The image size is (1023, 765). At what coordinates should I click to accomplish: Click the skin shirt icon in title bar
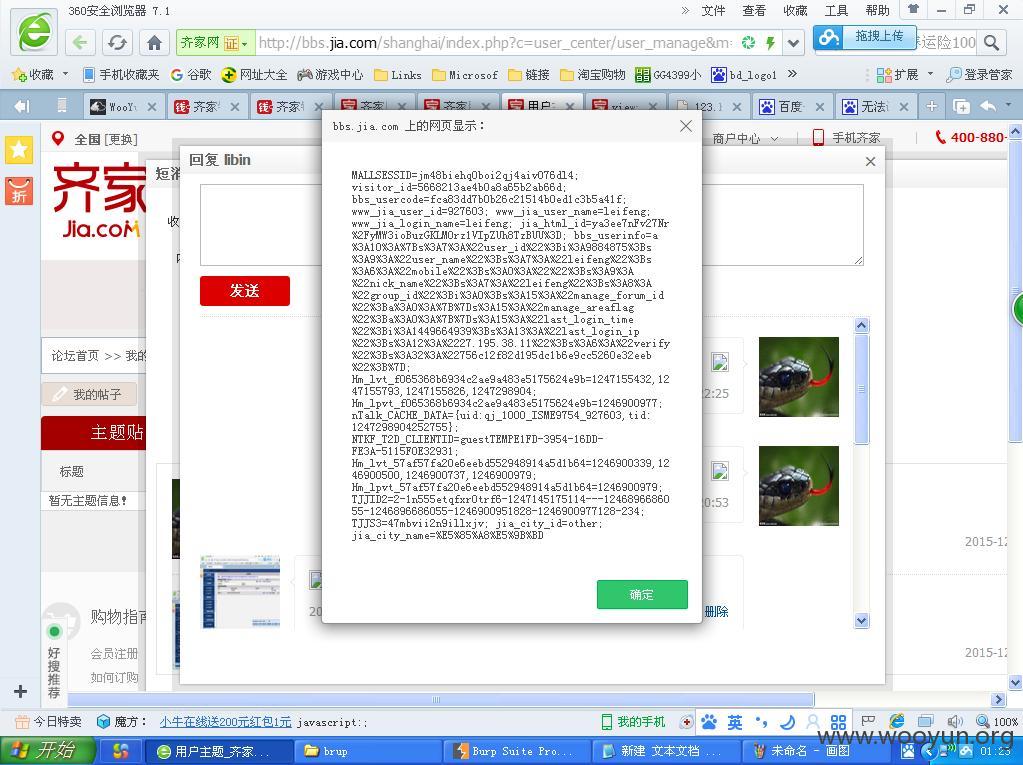(913, 10)
